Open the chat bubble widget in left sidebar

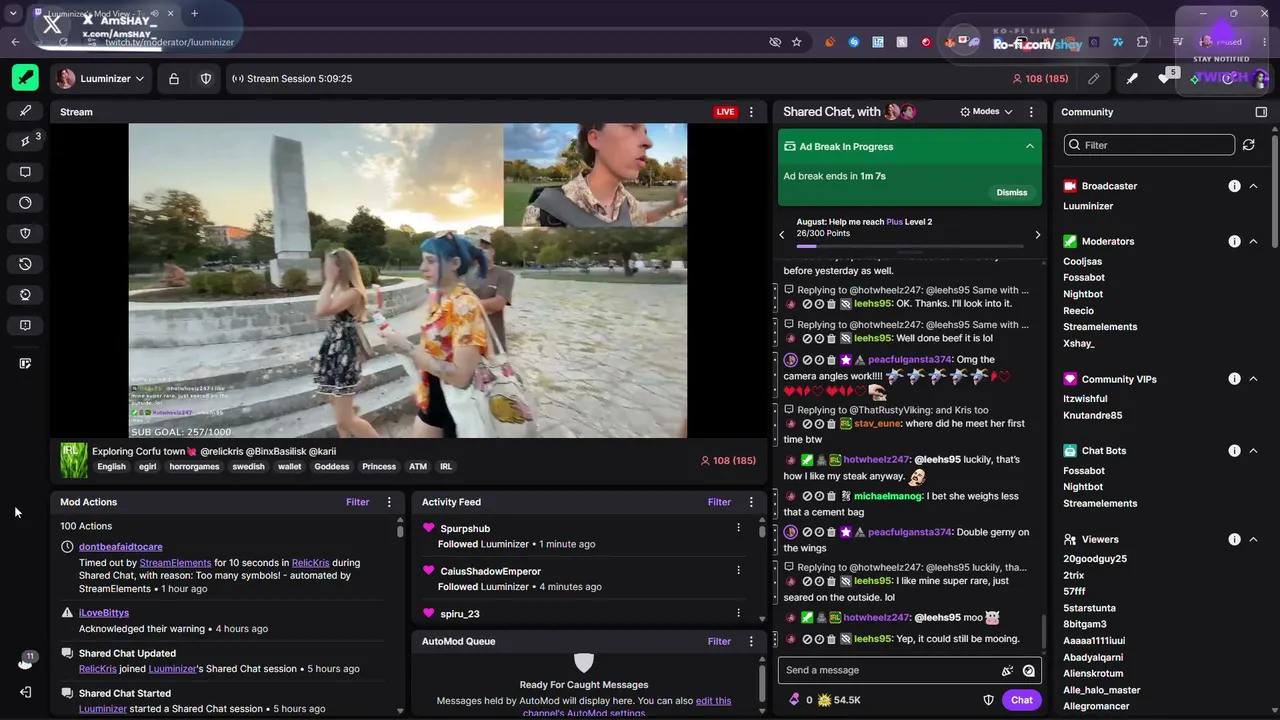click(x=25, y=172)
